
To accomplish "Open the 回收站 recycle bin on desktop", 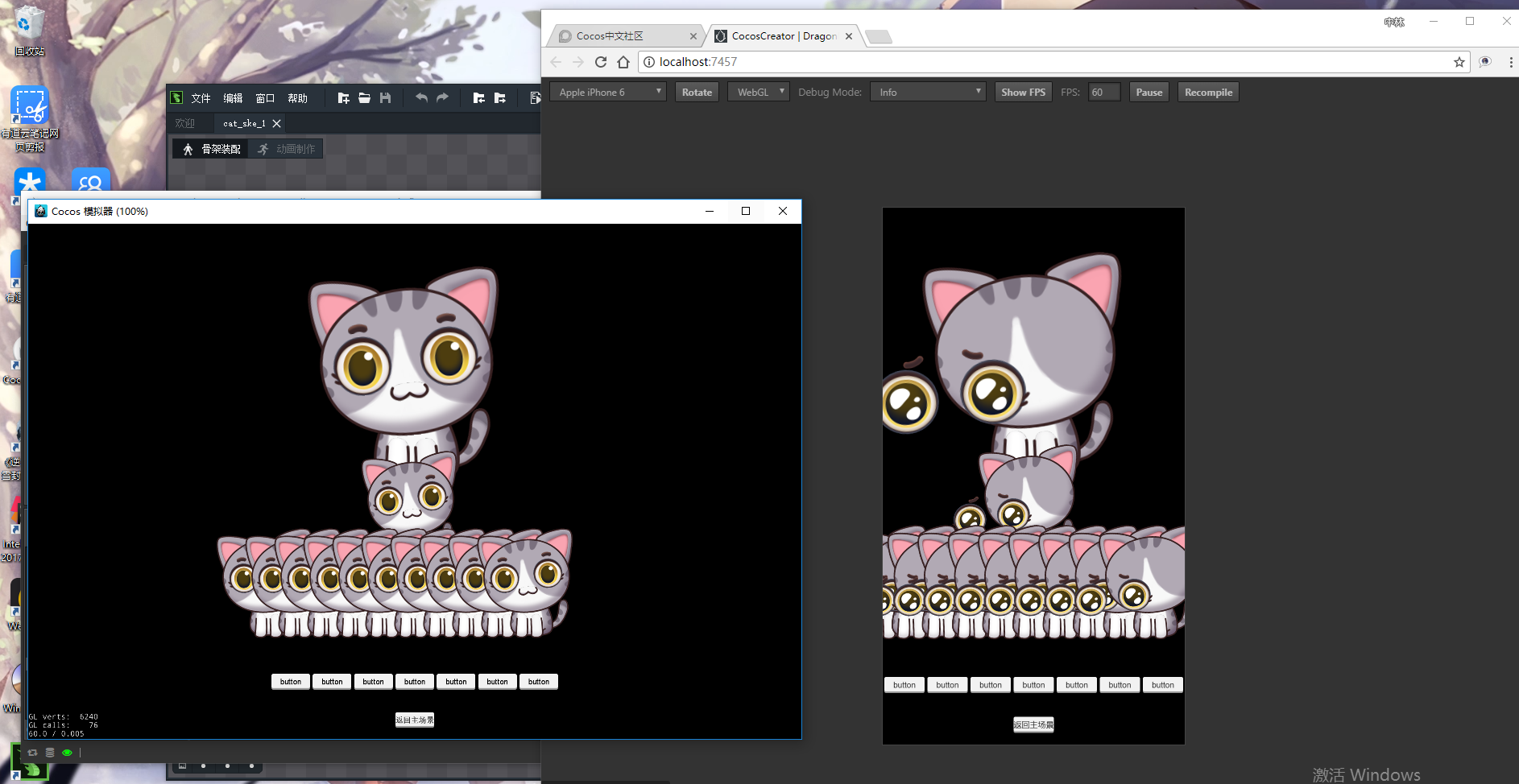I will (29, 32).
